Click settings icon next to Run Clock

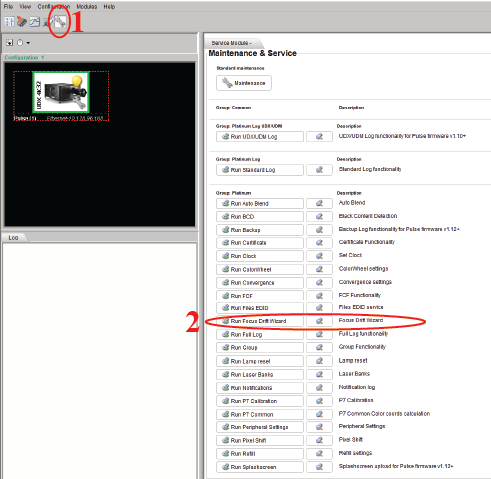coord(319,256)
